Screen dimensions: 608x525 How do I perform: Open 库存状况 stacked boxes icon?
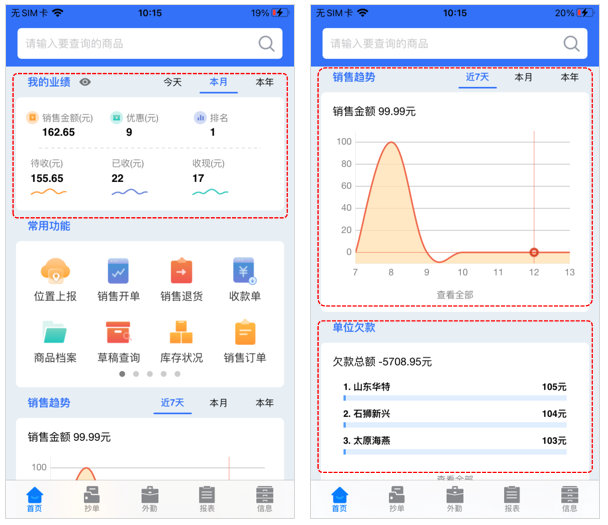pos(181,332)
